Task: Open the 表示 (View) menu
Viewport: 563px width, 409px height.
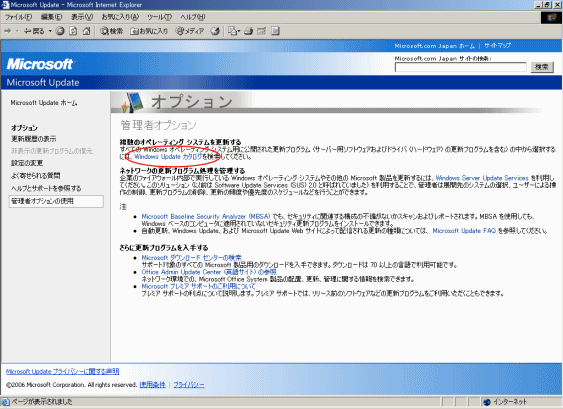Action: [x=82, y=17]
